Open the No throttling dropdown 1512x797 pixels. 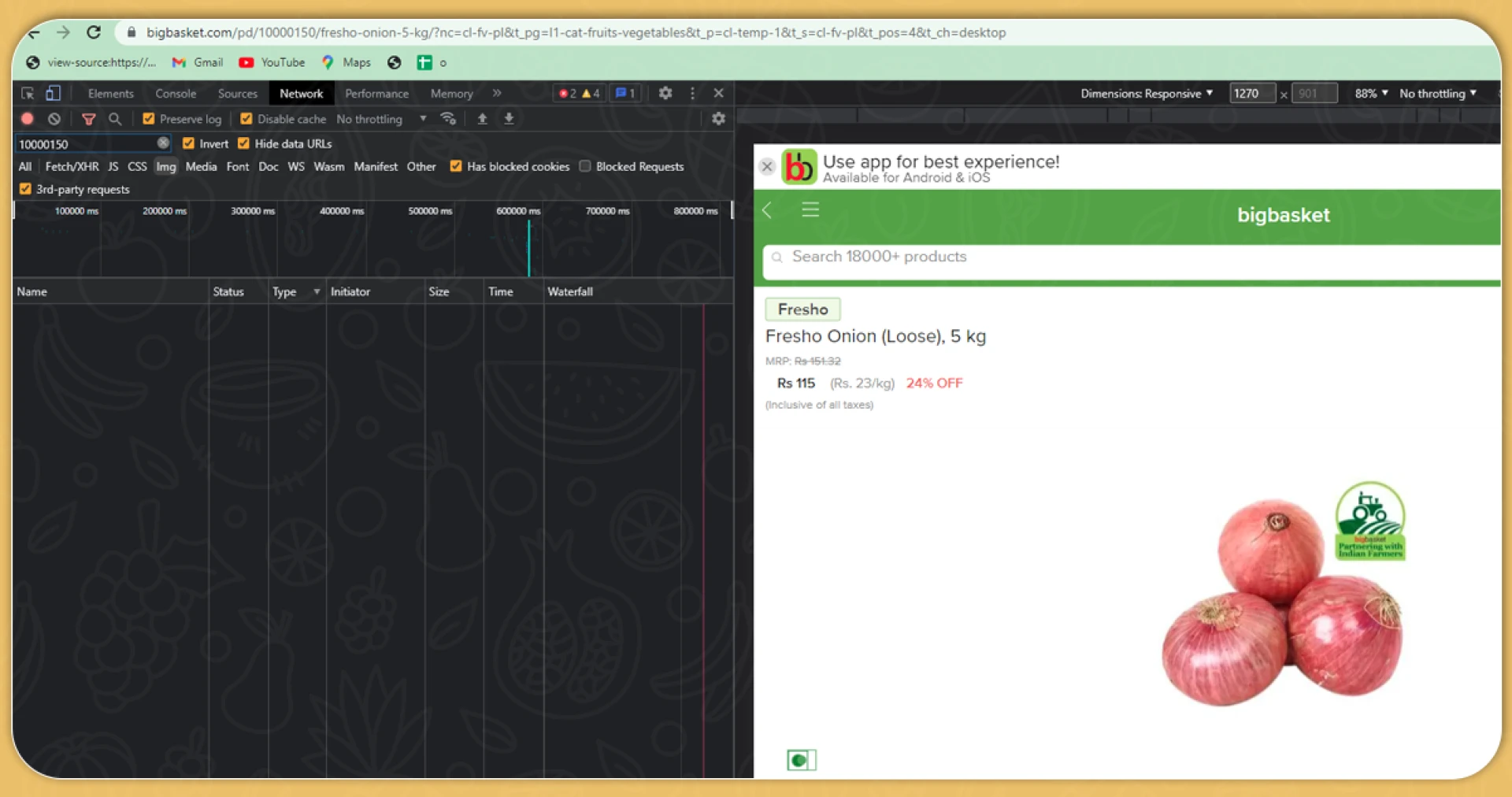point(378,119)
